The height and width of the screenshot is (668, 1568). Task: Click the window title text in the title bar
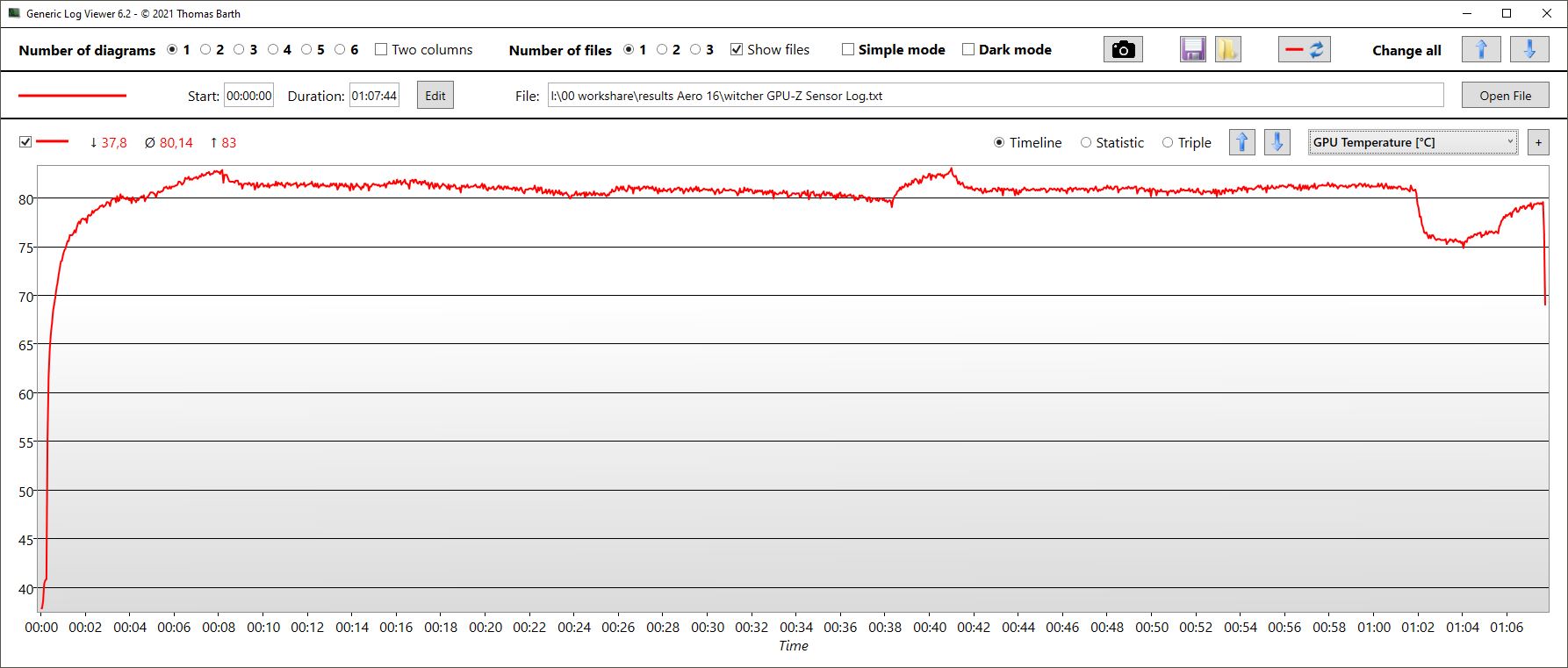(133, 14)
